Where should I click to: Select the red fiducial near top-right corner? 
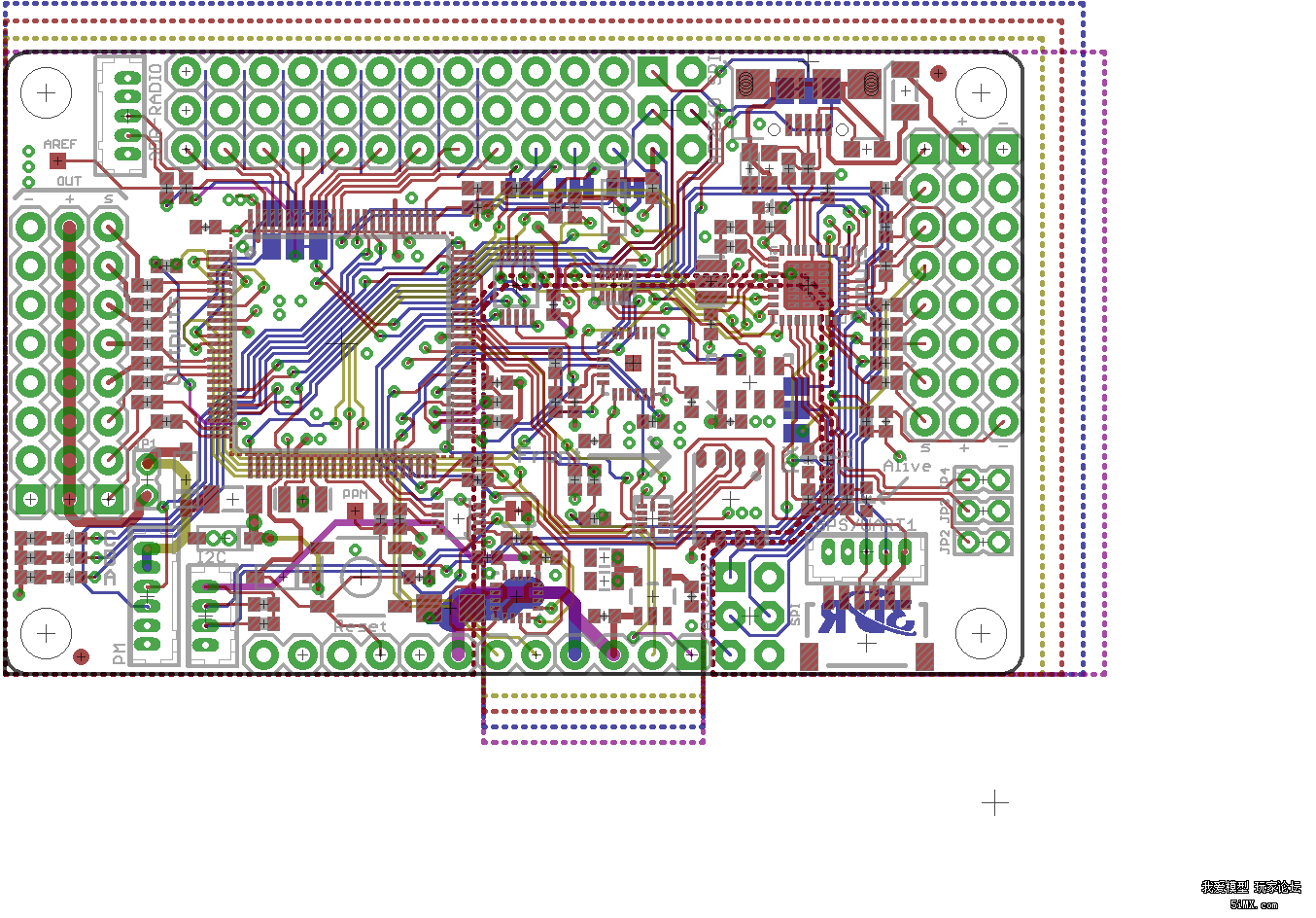point(938,73)
